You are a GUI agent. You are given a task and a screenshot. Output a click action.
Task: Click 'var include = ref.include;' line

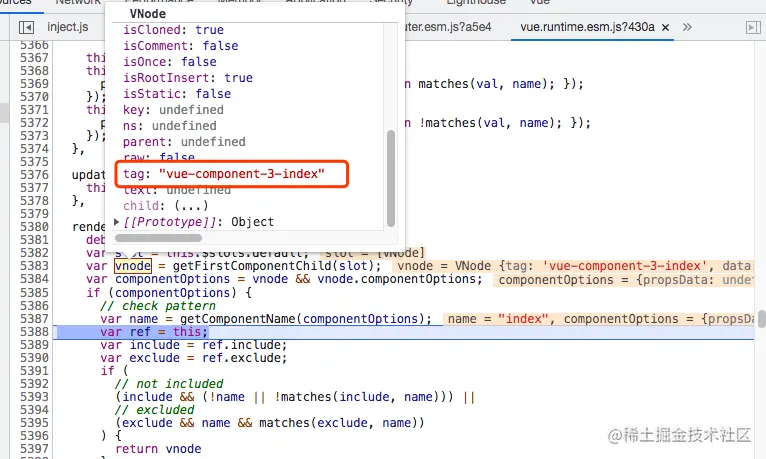193,345
